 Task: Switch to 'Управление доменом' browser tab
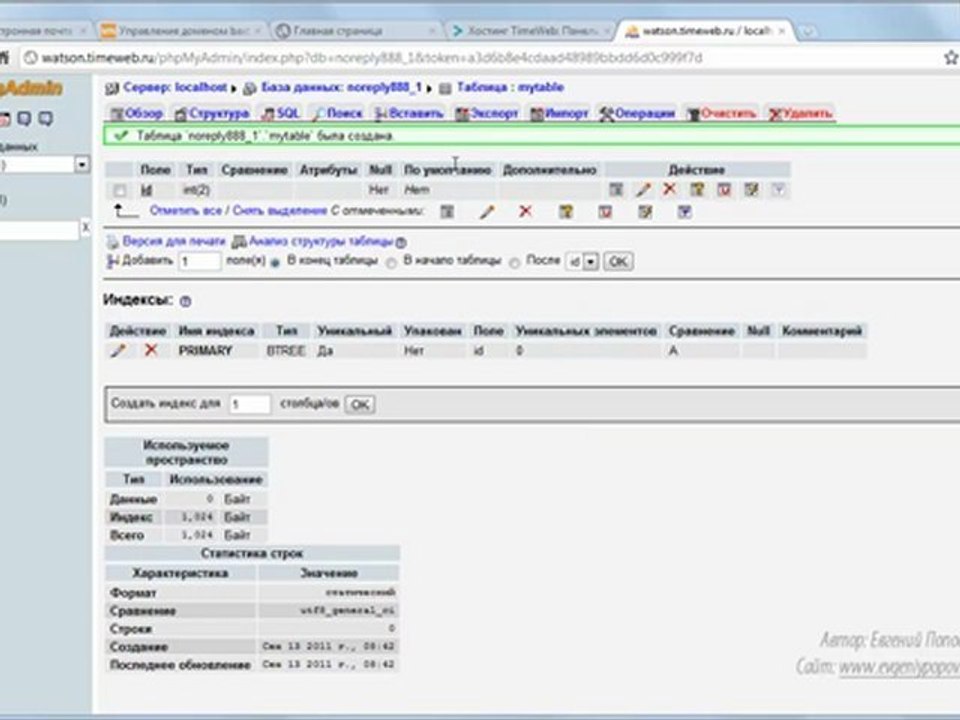181,31
